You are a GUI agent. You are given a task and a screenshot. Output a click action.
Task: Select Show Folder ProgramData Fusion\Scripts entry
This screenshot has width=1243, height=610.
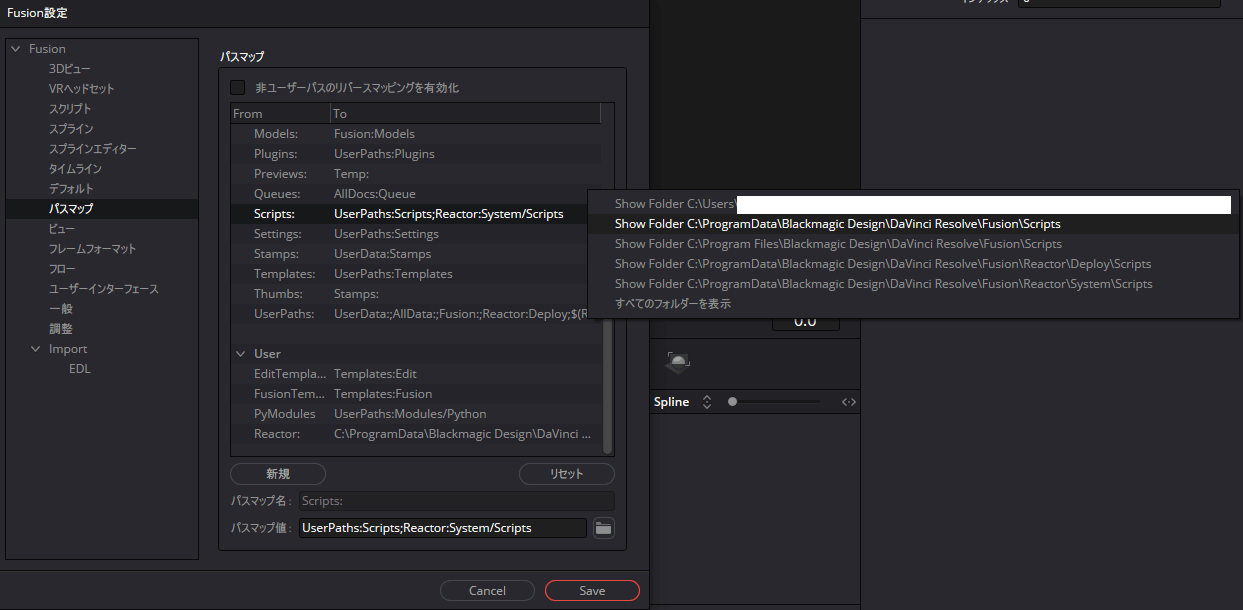(x=912, y=224)
